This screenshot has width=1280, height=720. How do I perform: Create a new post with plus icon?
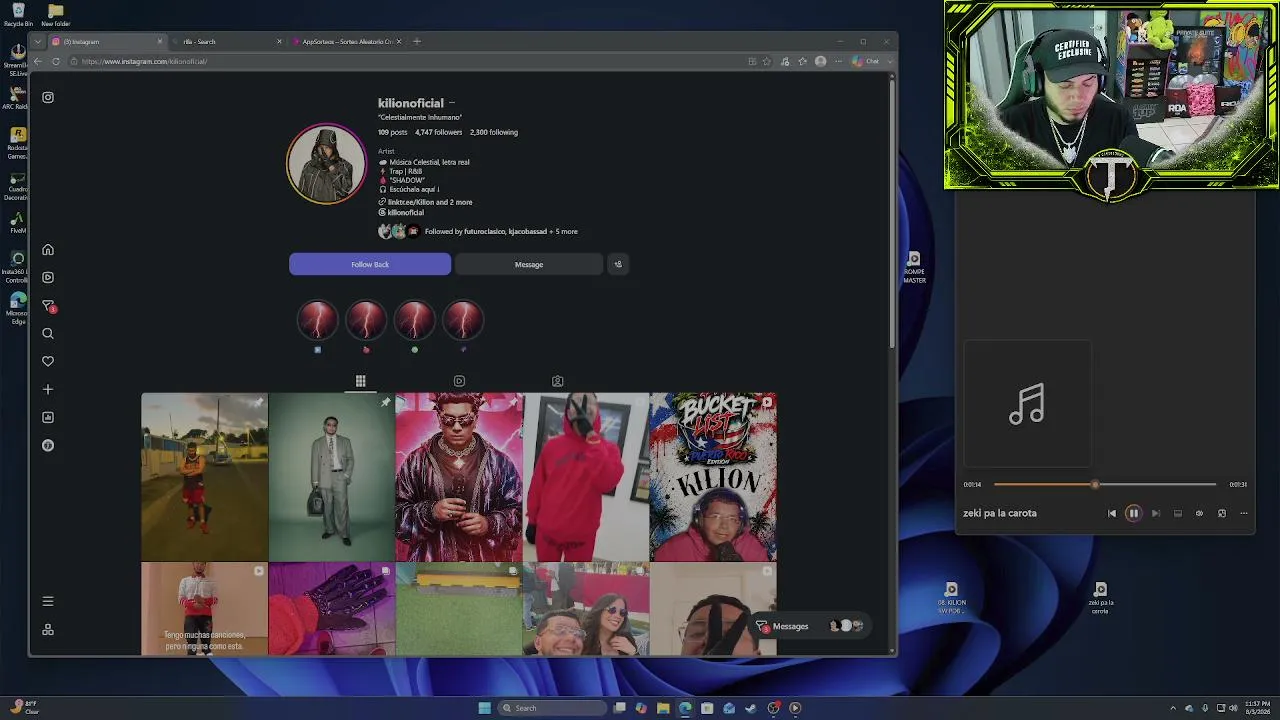[x=48, y=389]
